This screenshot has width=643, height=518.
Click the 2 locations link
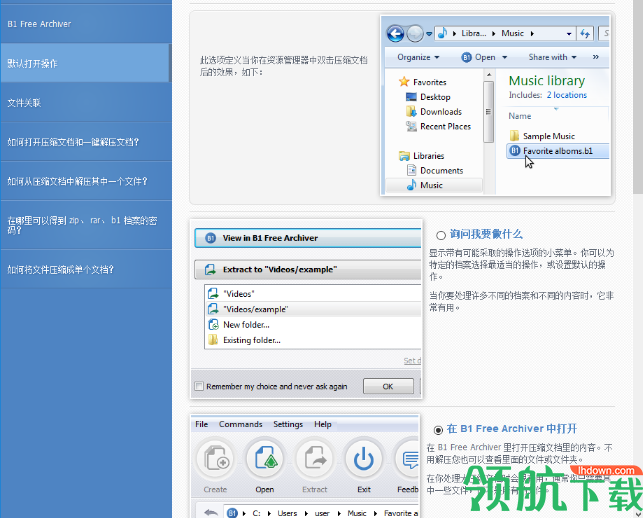(567, 95)
